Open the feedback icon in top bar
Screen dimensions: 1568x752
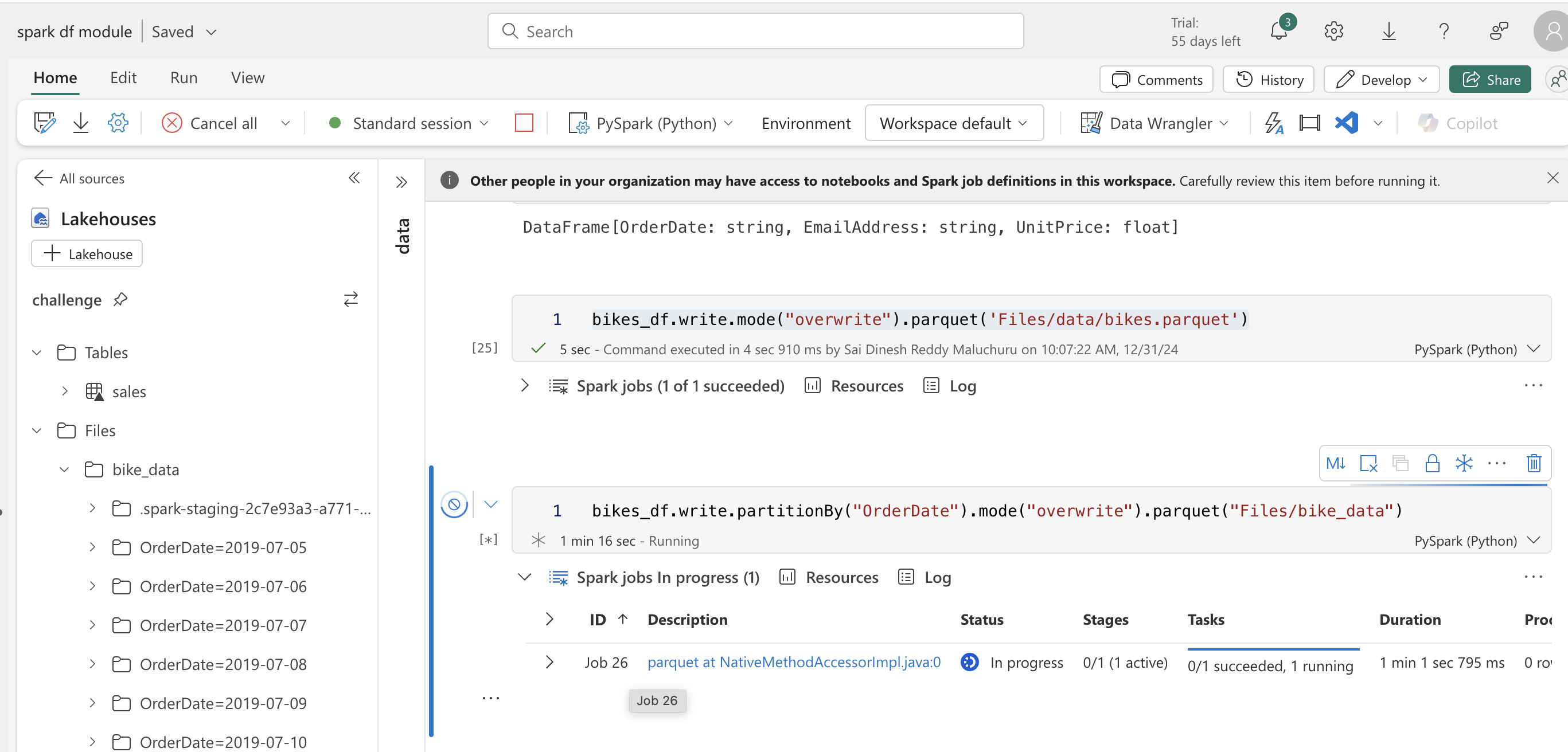(1499, 31)
